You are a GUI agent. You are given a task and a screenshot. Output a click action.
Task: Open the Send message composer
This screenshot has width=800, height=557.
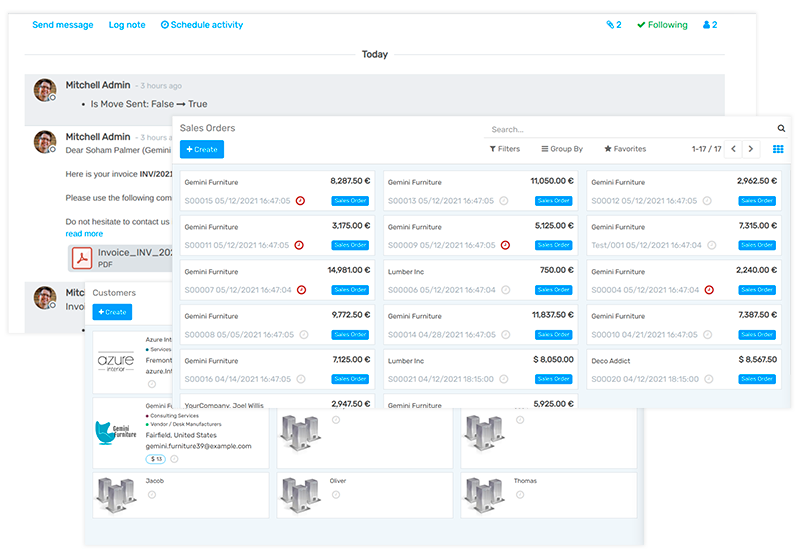63,25
